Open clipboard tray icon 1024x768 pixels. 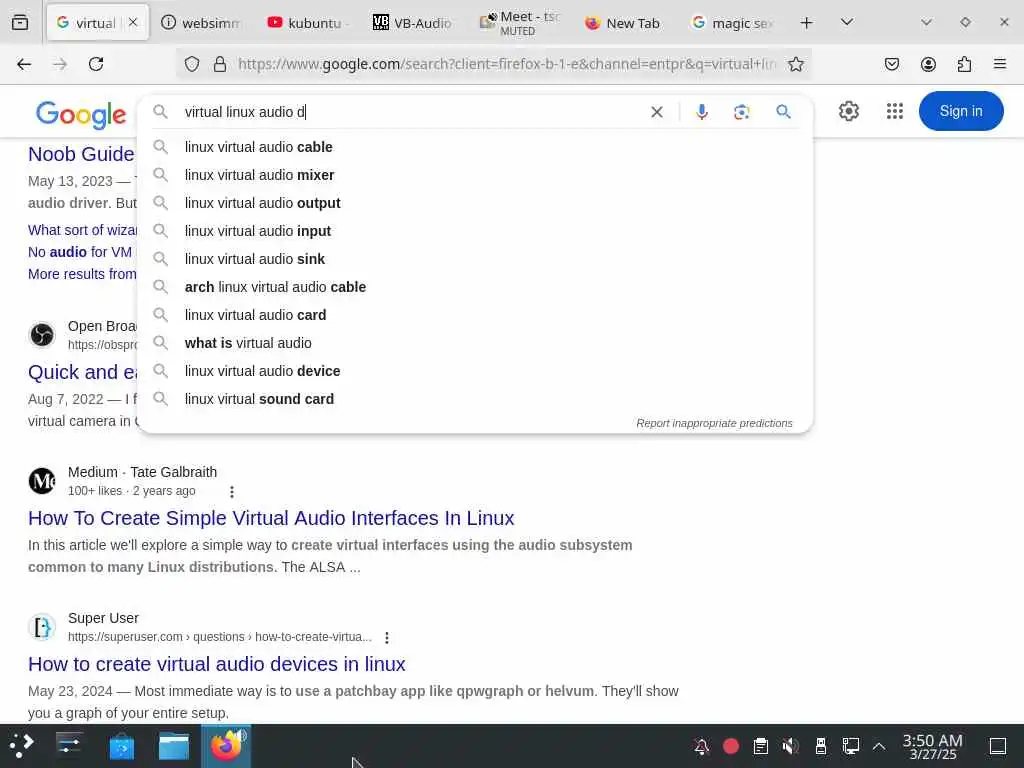[761, 746]
